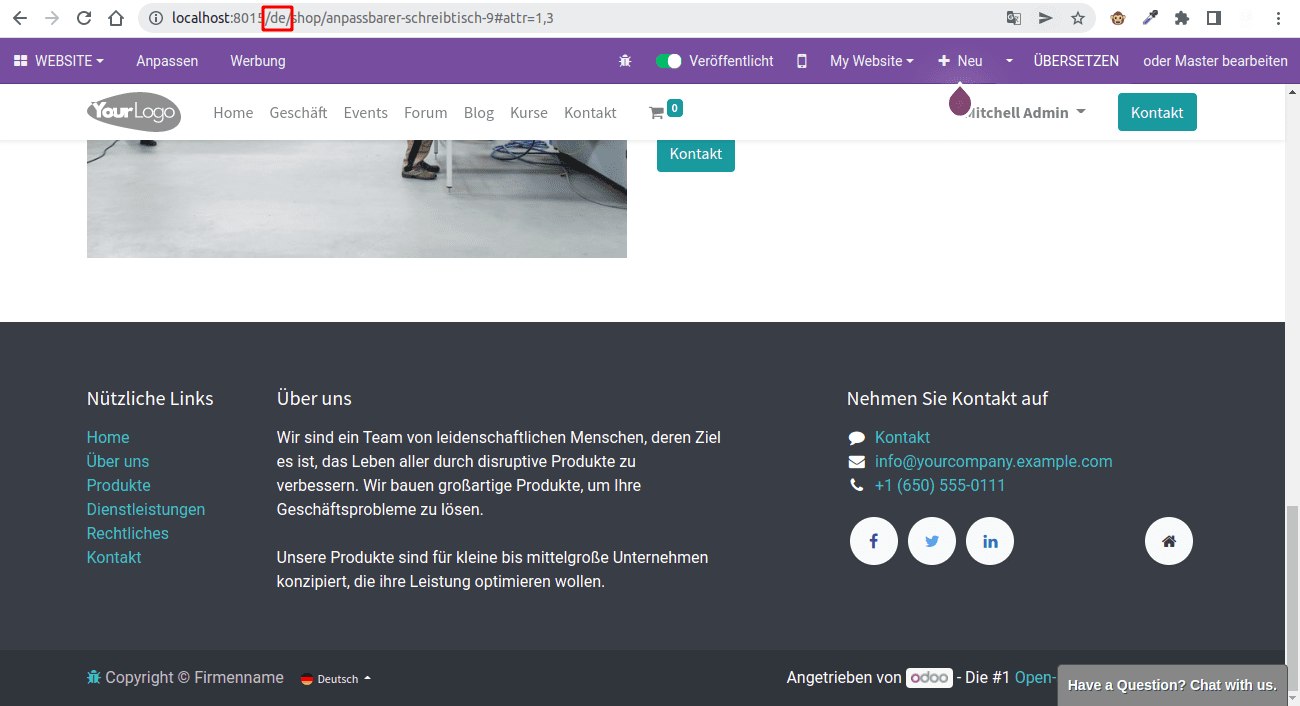Click Kontakt link with speech bubble icon
Viewport: 1300px width, 706px height.
click(x=902, y=437)
